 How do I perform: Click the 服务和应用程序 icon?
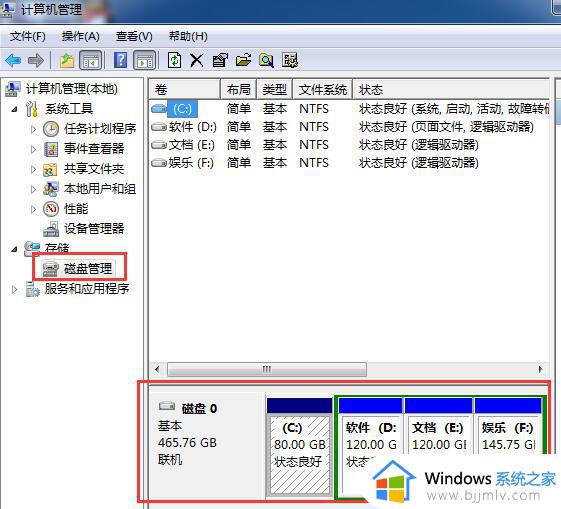tap(33, 289)
